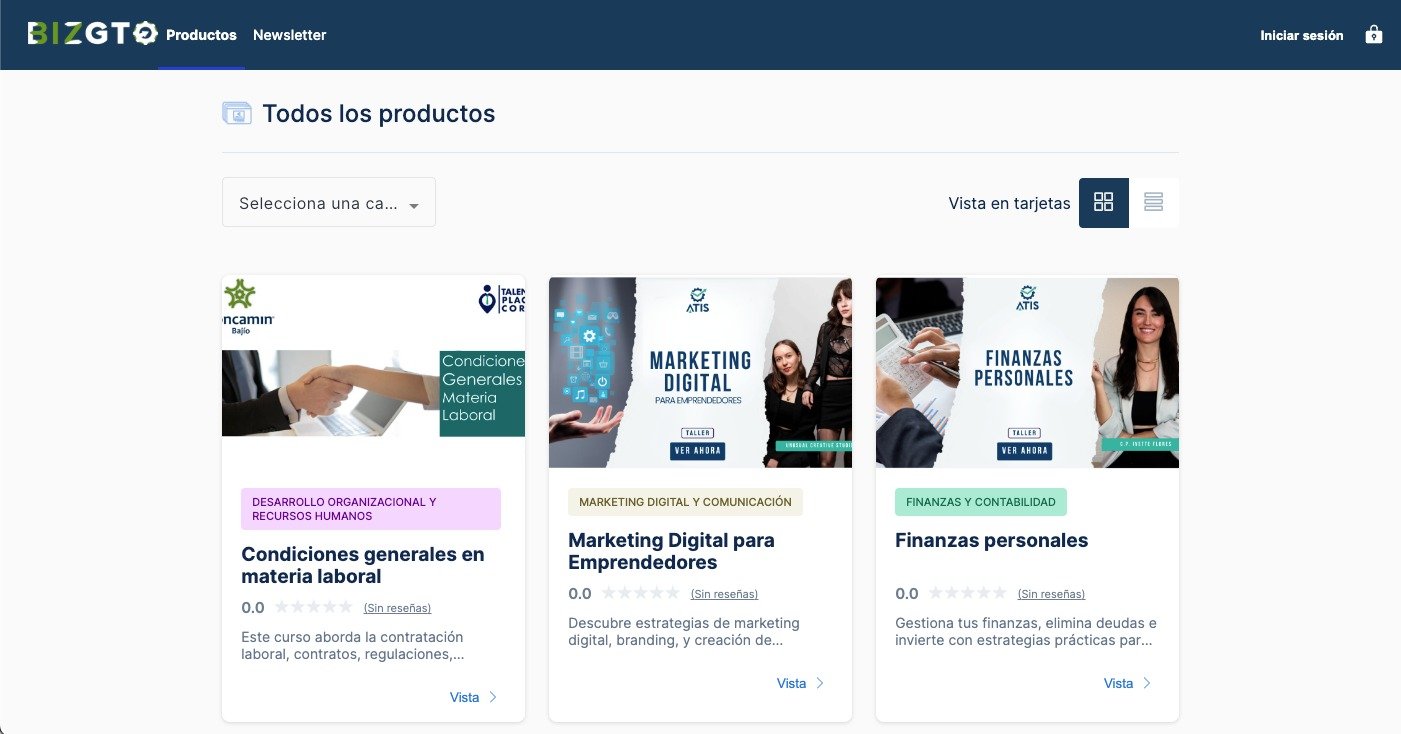
Task: Open the Marketing Digital course thumbnail
Action: [x=700, y=372]
